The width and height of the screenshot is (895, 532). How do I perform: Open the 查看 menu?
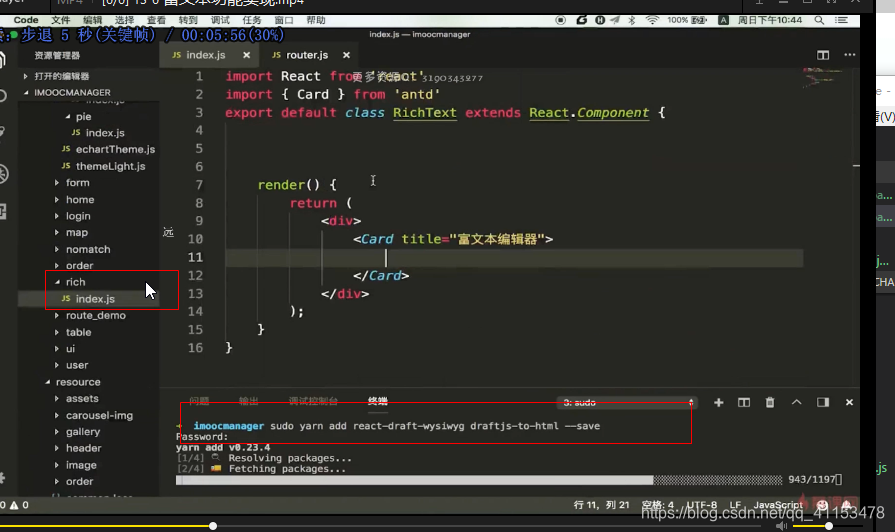[156, 20]
